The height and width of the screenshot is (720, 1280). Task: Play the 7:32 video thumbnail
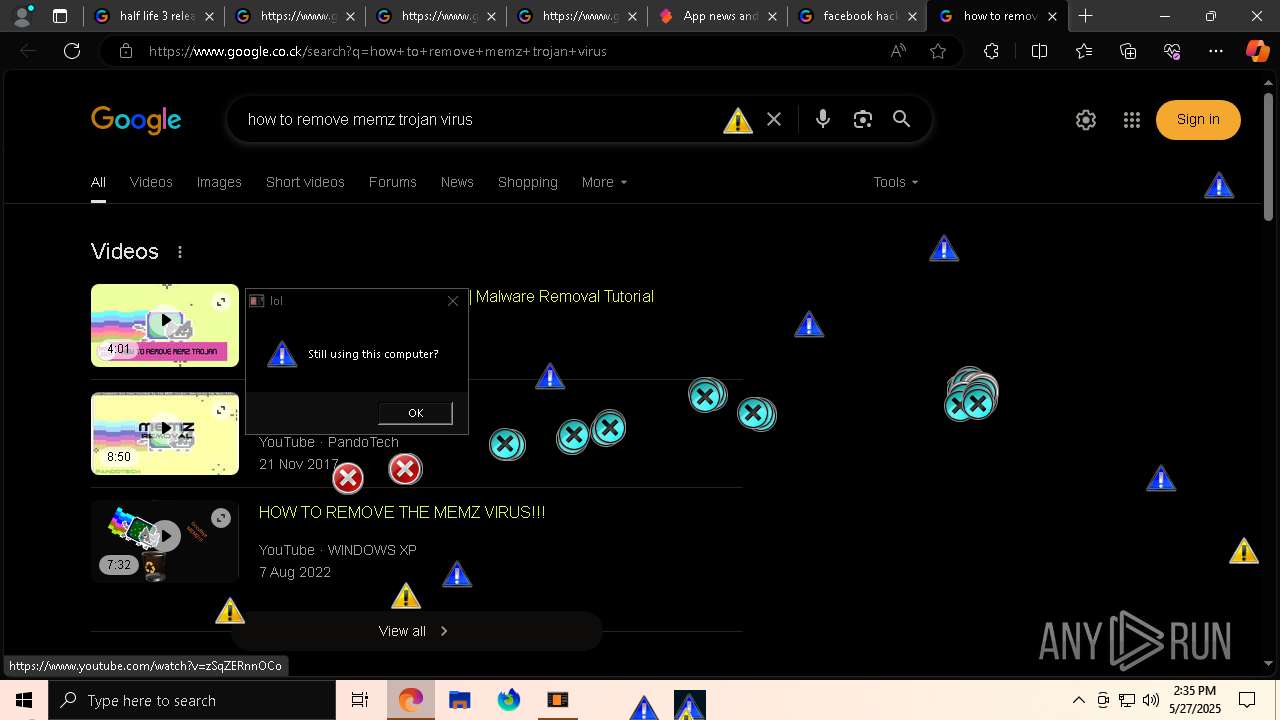tap(165, 541)
